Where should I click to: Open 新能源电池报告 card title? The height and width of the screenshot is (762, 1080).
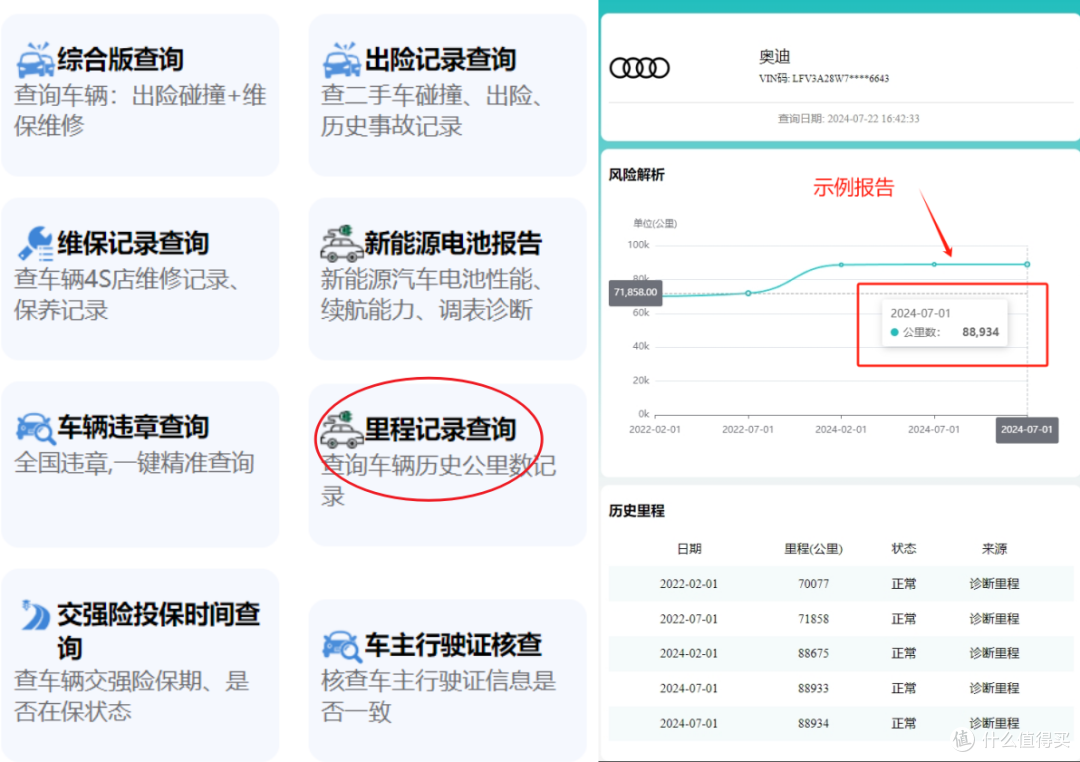click(453, 243)
